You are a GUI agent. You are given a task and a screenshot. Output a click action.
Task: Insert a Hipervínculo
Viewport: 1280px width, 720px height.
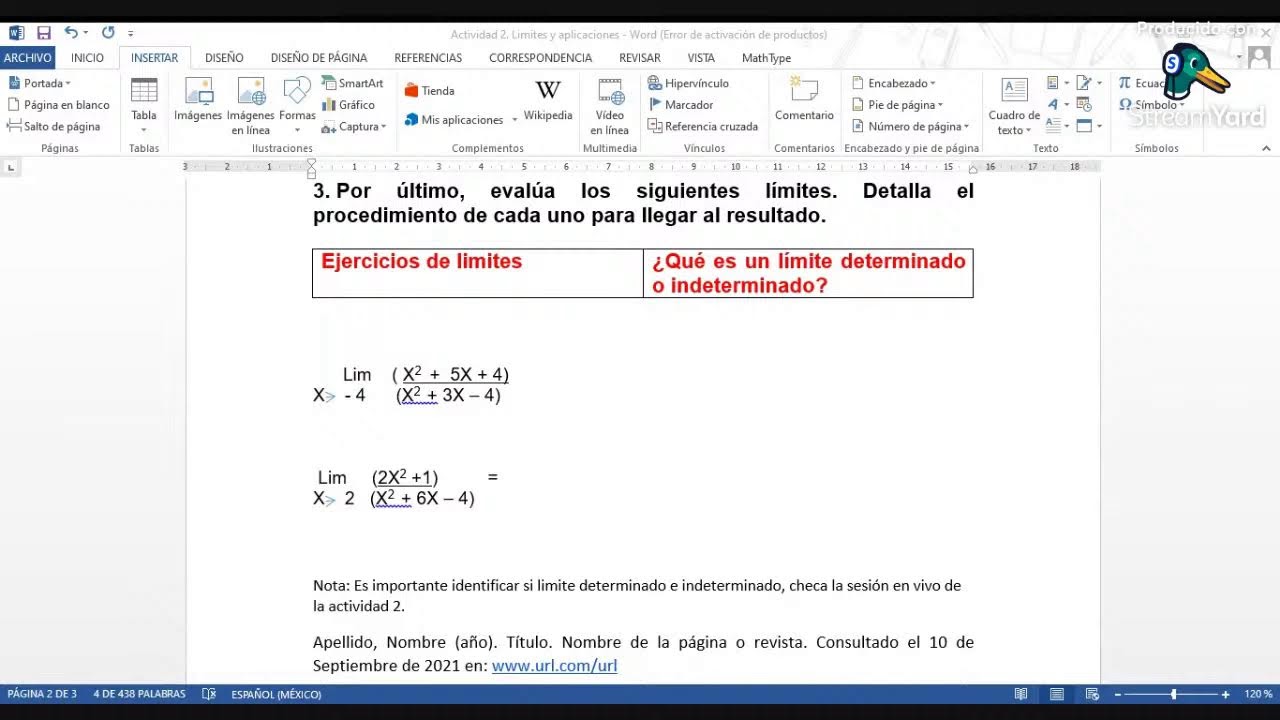pos(689,83)
